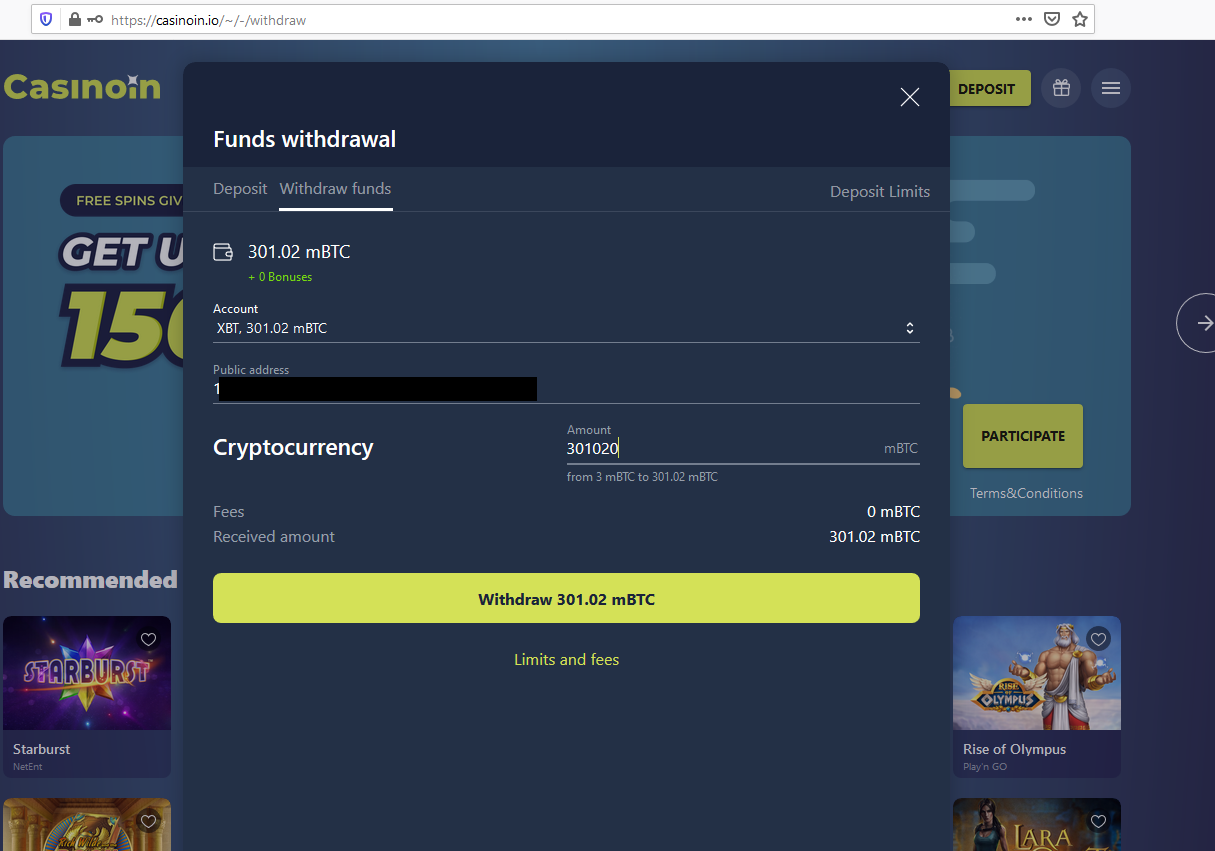The height and width of the screenshot is (851, 1215).
Task: Open the Rise of Olympus thumbnail
Action: pos(1037,673)
